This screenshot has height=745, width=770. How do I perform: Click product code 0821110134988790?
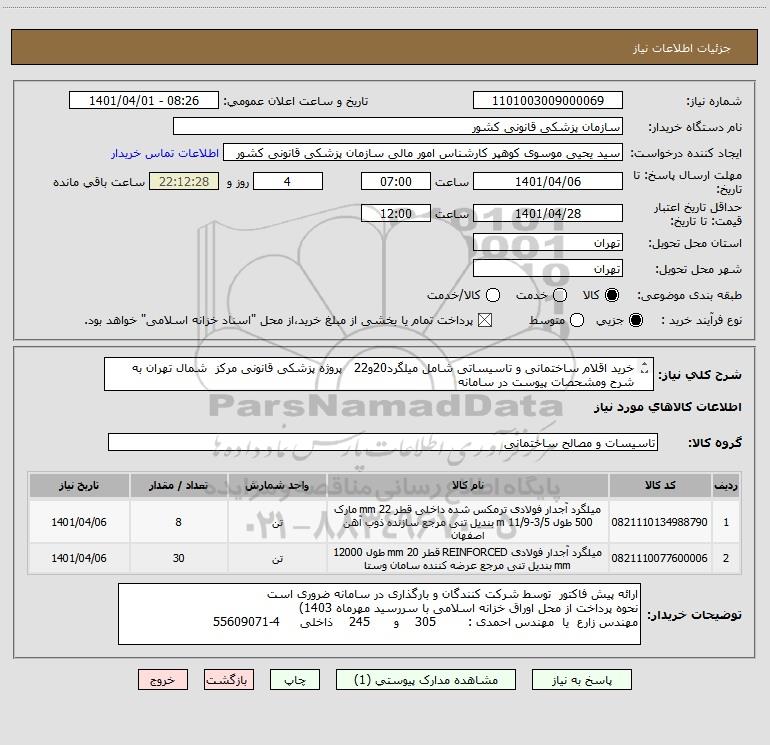tap(660, 522)
